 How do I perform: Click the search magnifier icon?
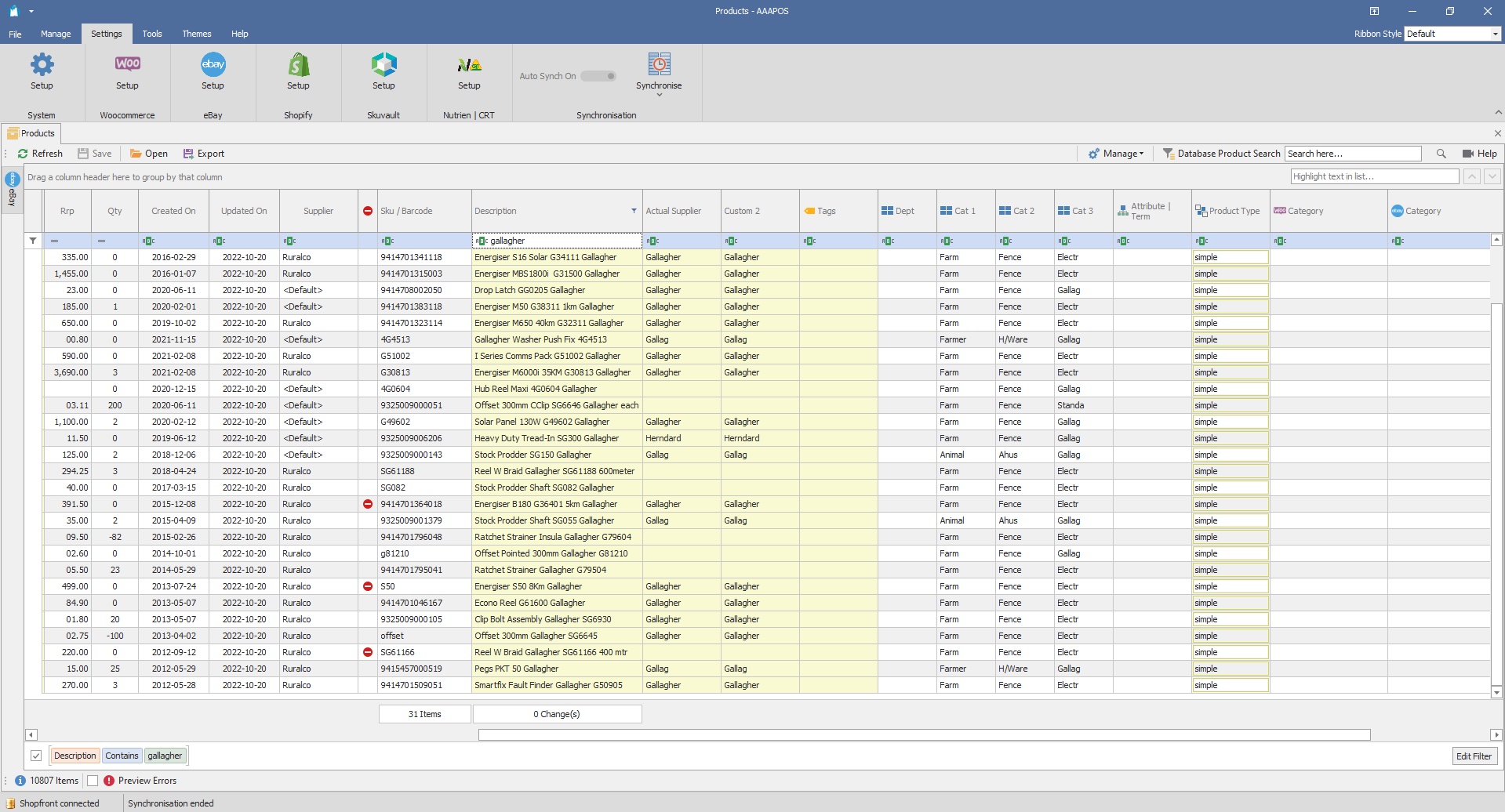(x=1441, y=154)
